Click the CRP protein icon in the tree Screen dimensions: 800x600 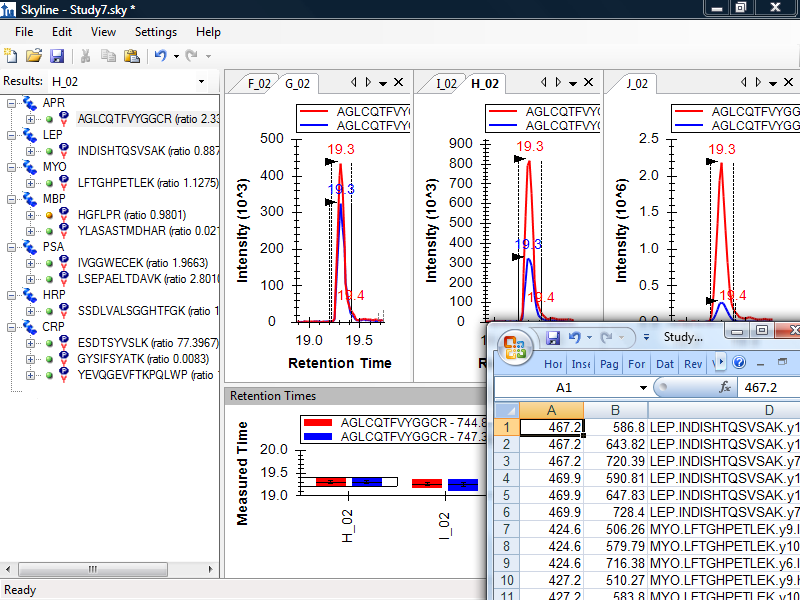(30, 327)
